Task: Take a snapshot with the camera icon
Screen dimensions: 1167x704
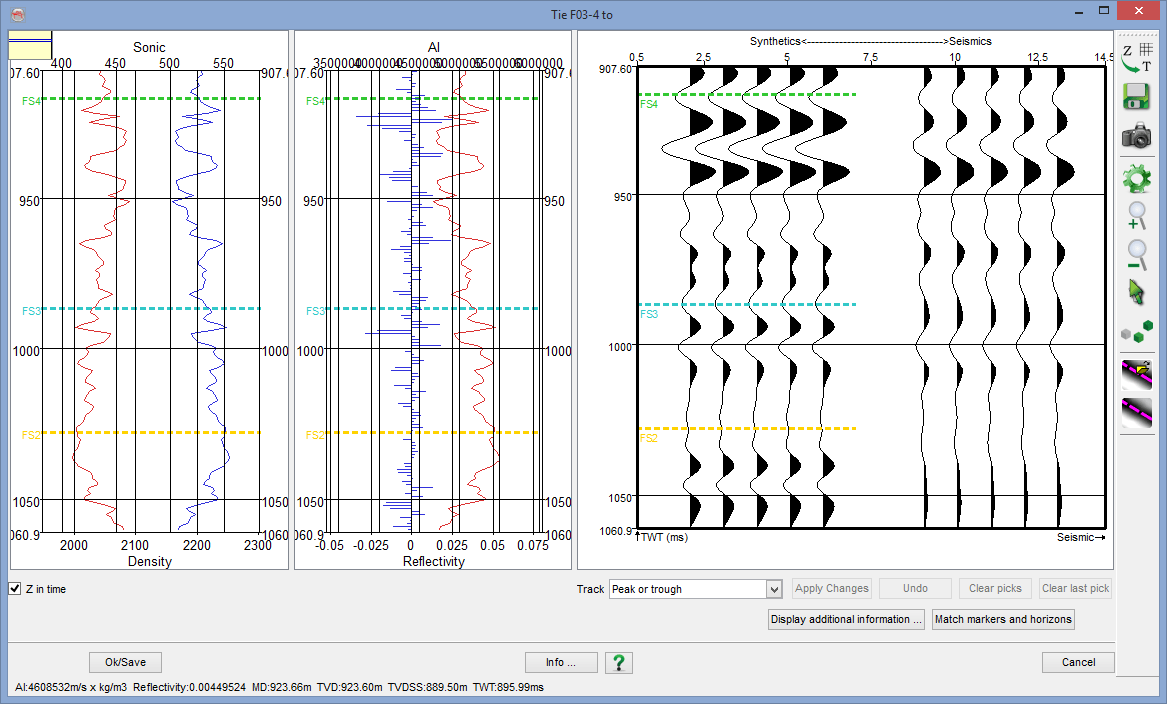Action: click(1136, 137)
